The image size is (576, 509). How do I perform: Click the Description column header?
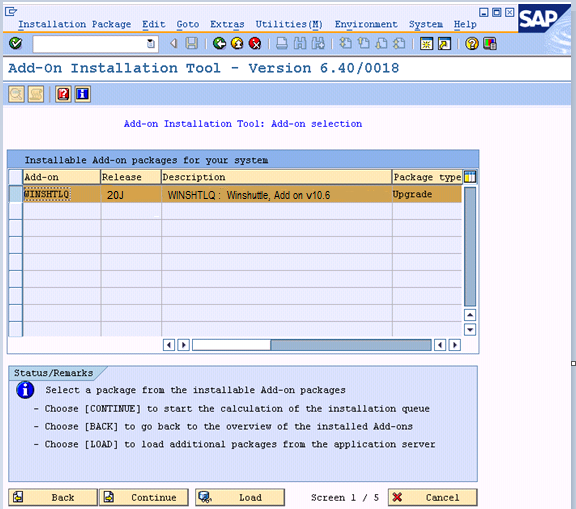pyautogui.click(x=277, y=177)
